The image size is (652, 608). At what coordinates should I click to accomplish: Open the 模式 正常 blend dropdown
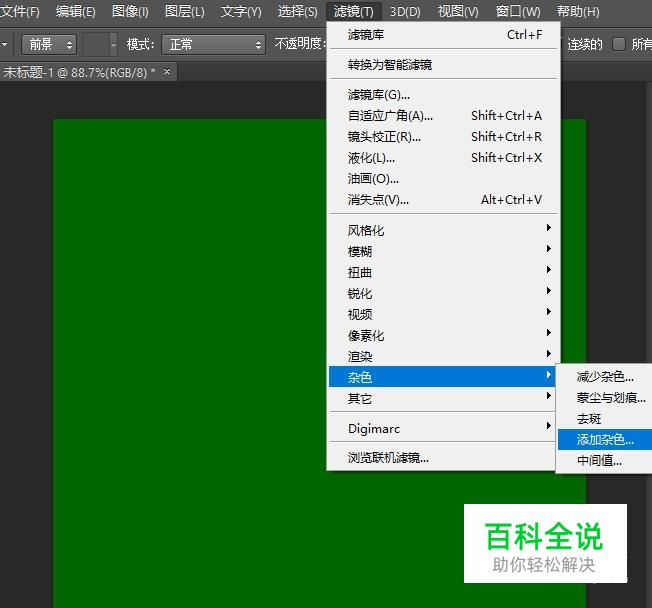click(213, 44)
